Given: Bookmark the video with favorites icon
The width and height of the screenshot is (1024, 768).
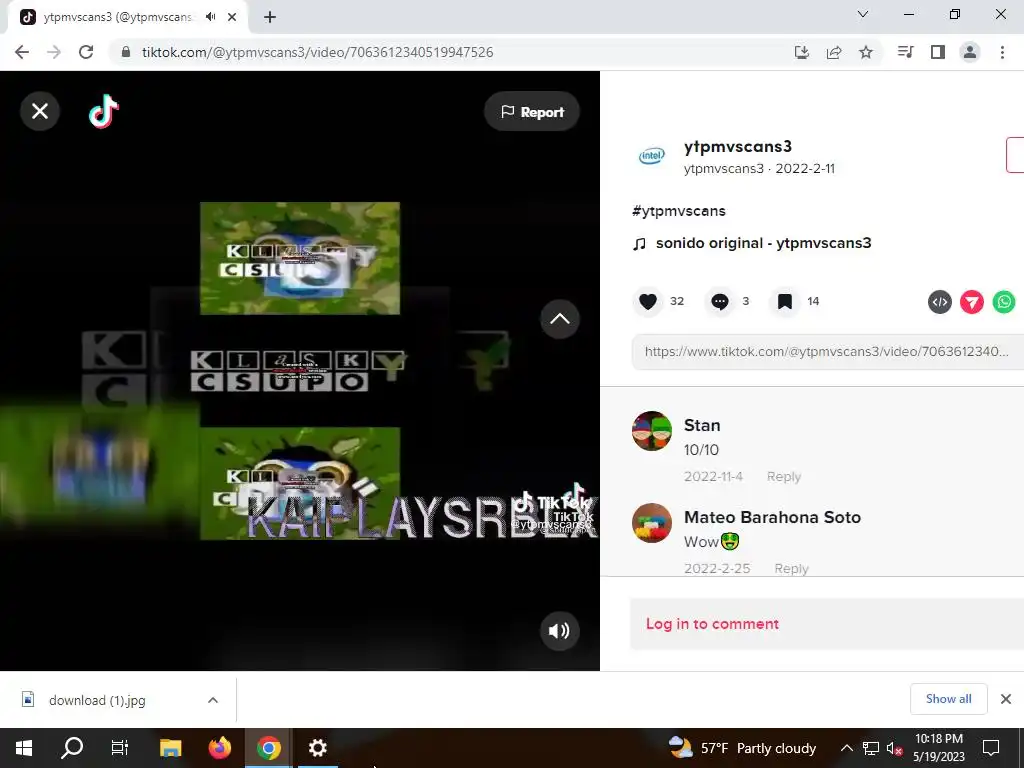Looking at the screenshot, I should [785, 302].
